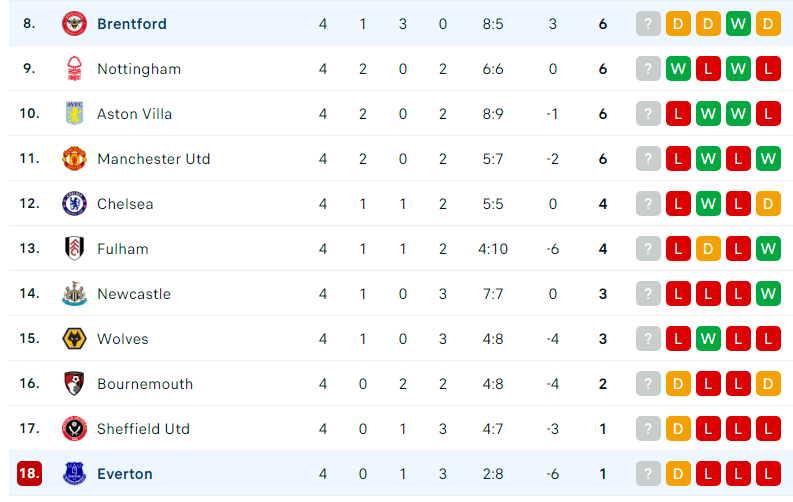Click the Nottingham Forest club crest

74,69
